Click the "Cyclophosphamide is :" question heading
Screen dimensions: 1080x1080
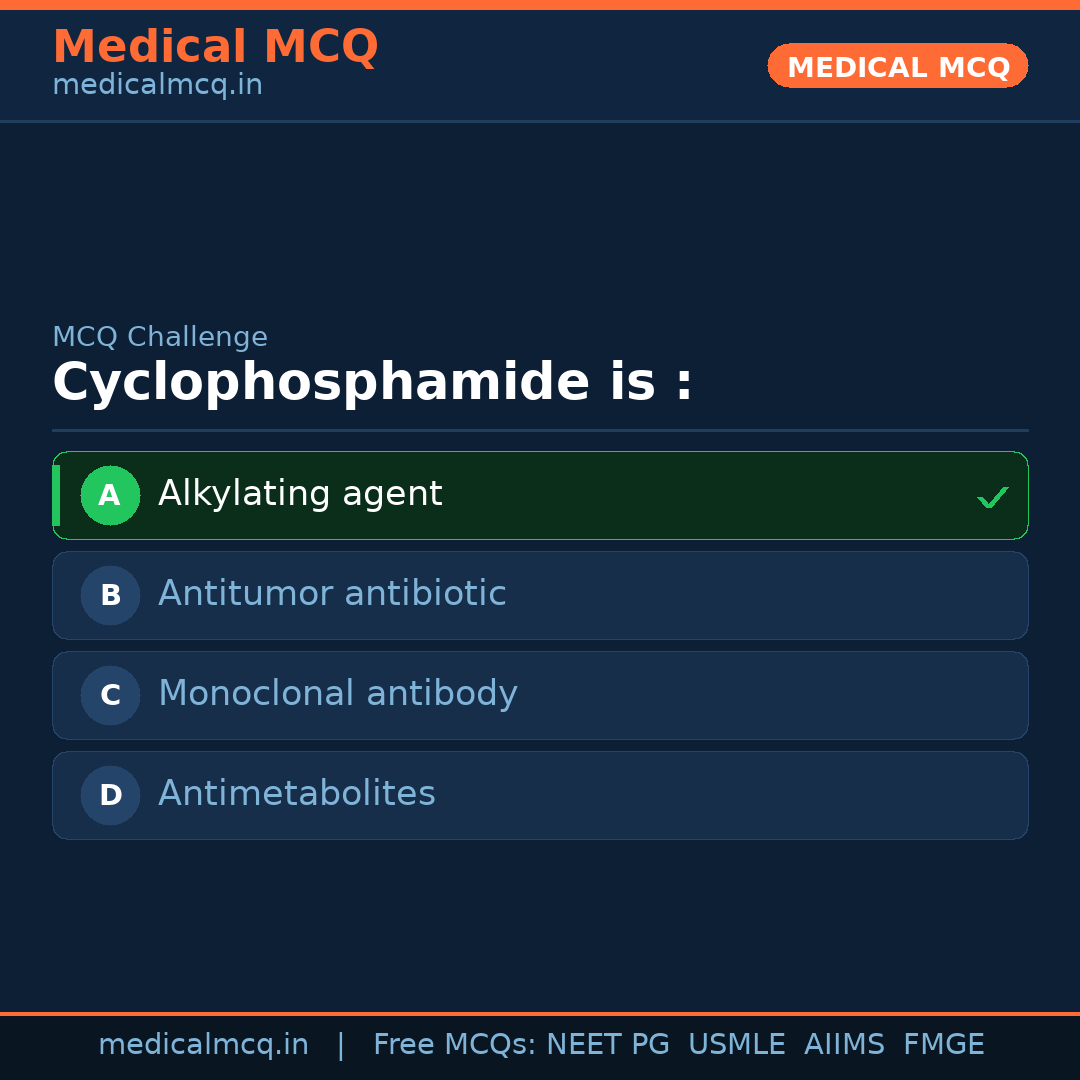372,383
